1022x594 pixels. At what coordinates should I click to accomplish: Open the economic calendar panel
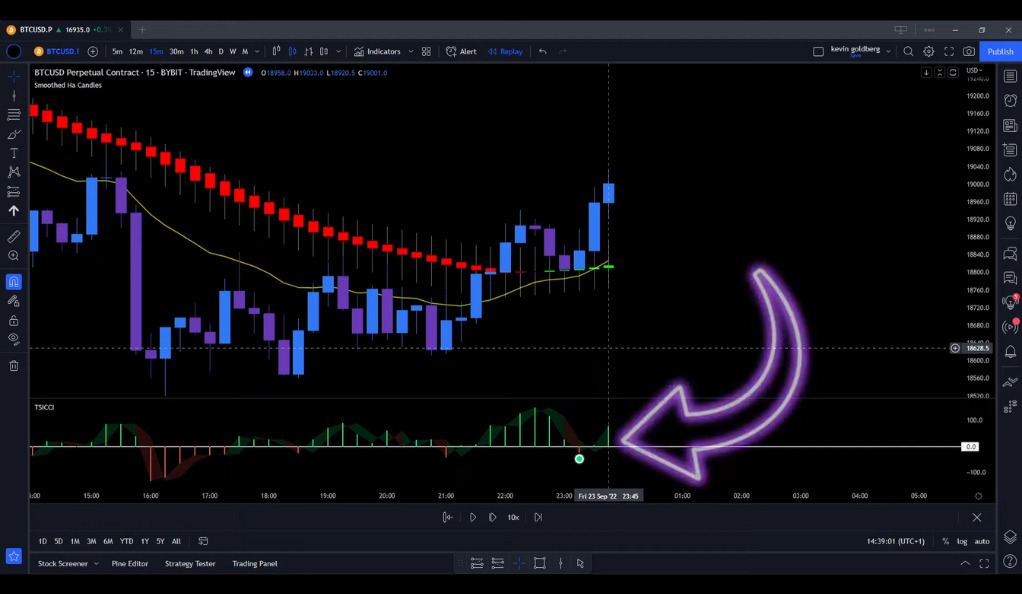1010,199
